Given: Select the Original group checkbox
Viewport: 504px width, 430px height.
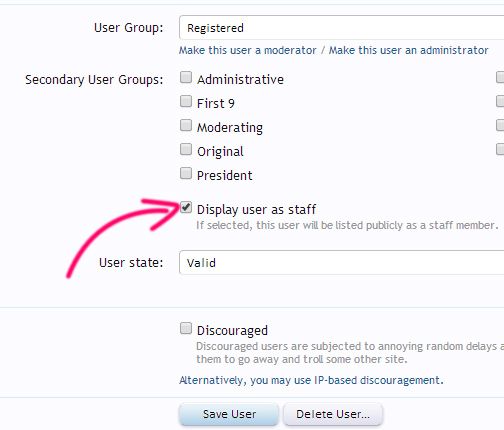Looking at the screenshot, I should tap(186, 149).
